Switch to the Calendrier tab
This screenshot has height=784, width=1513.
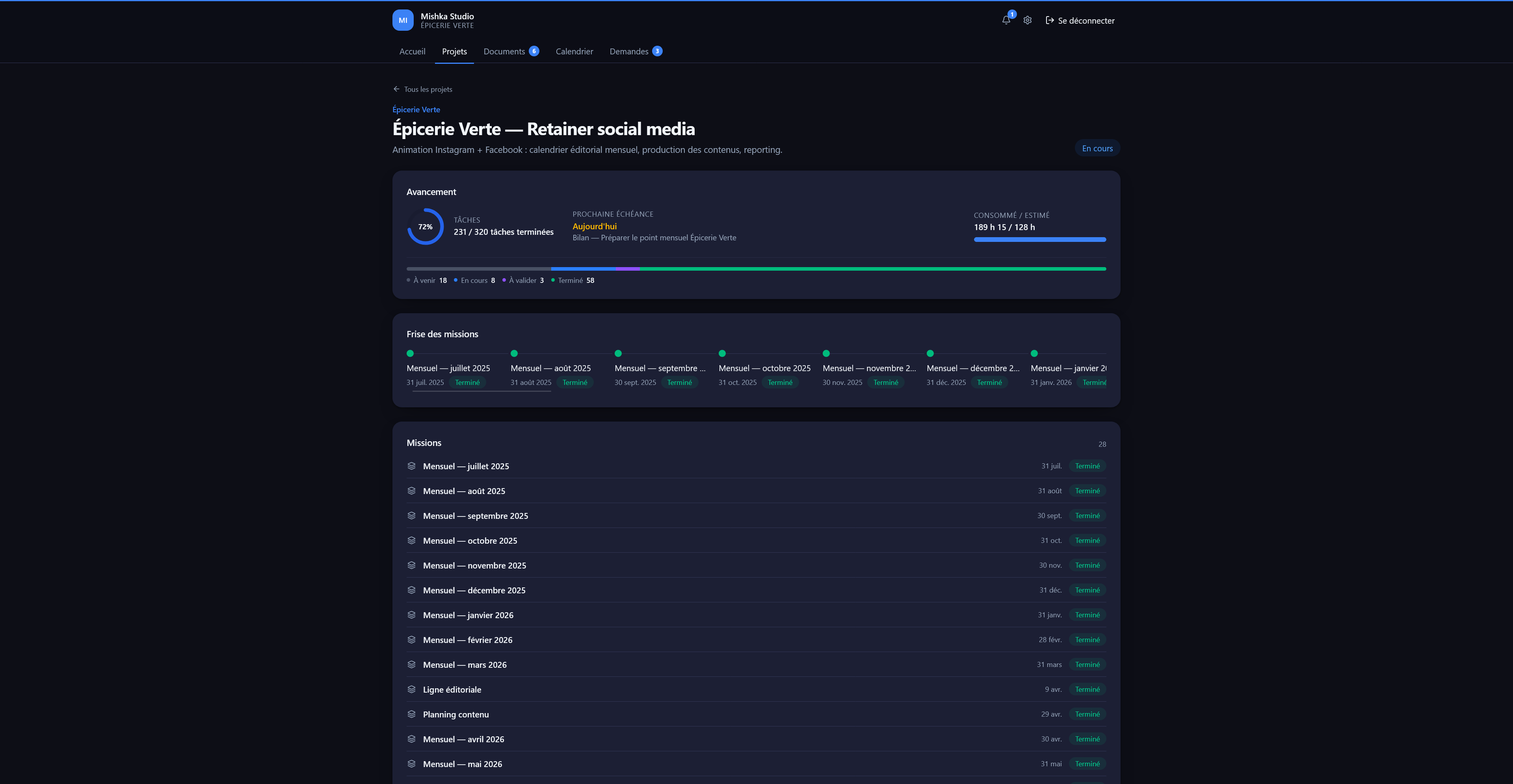[574, 52]
